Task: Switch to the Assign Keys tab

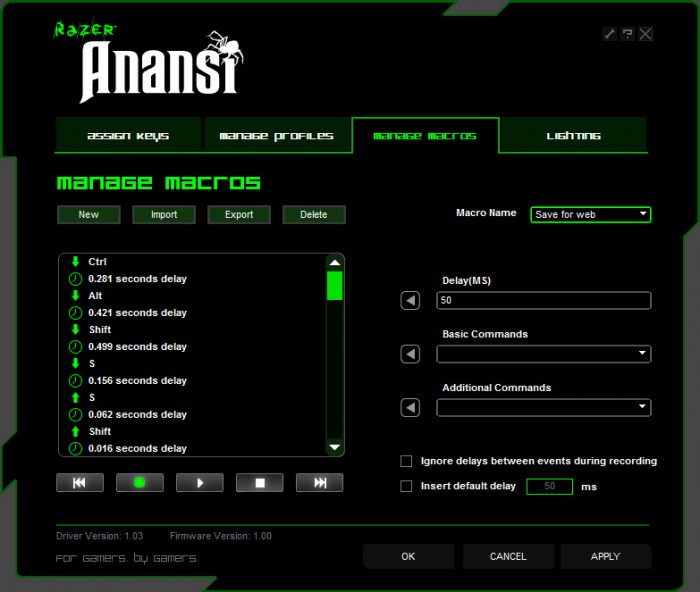Action: tap(128, 135)
